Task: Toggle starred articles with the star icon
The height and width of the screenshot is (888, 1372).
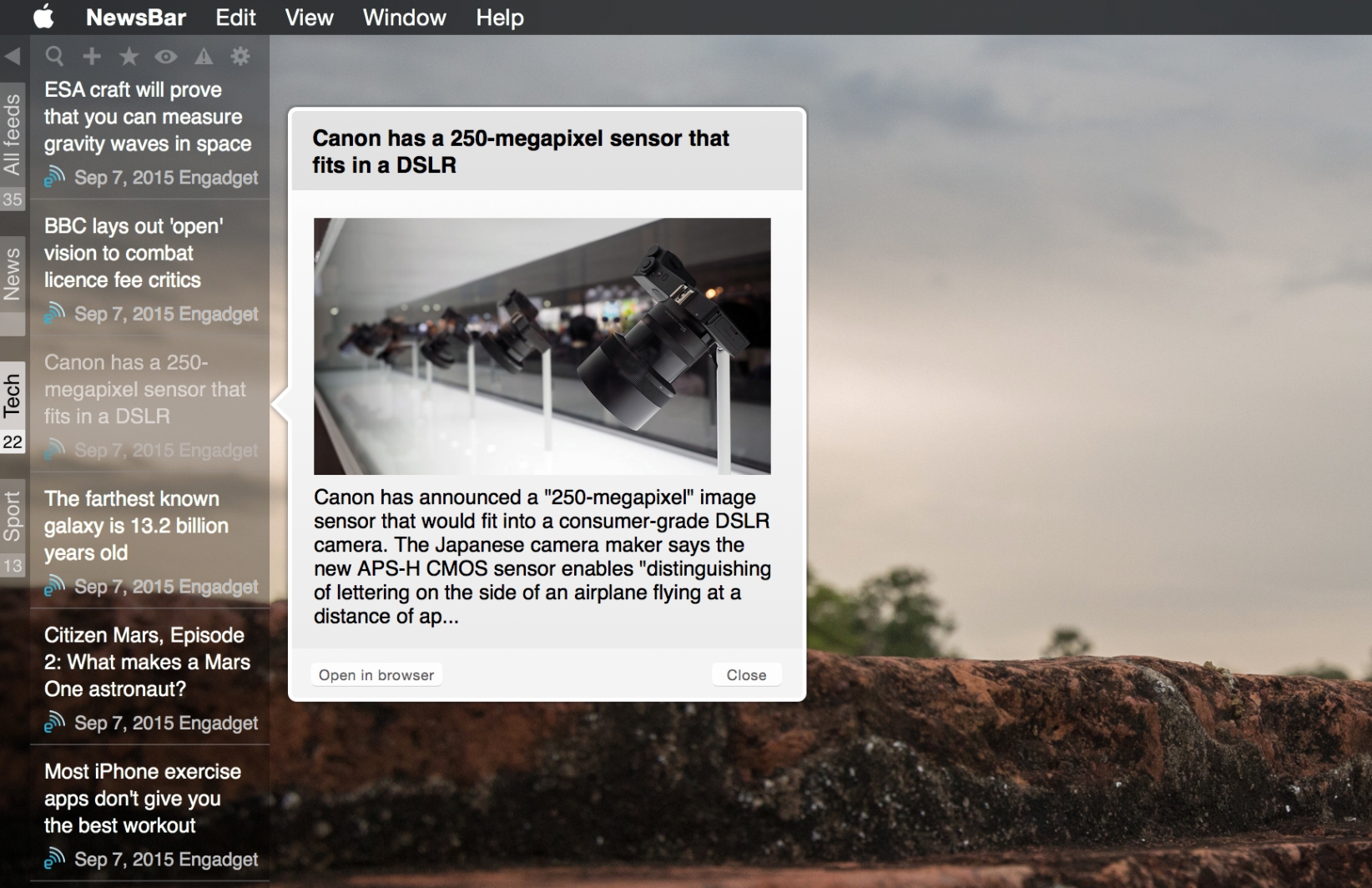Action: pos(129,56)
